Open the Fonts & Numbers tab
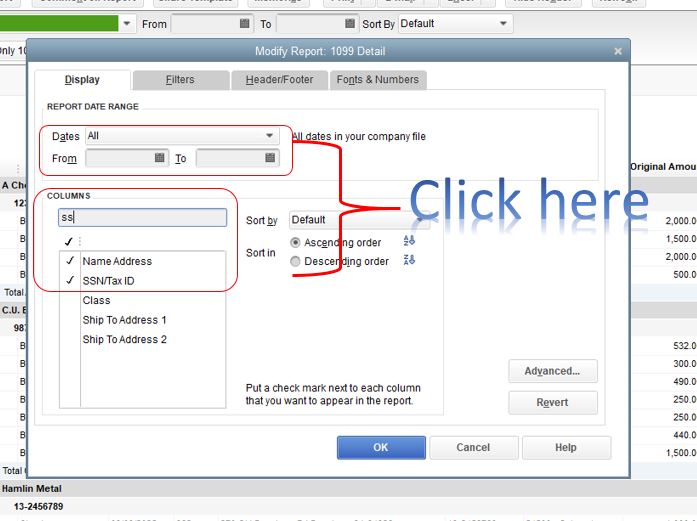Screen dimensions: 697x521 pyautogui.click(x=378, y=80)
